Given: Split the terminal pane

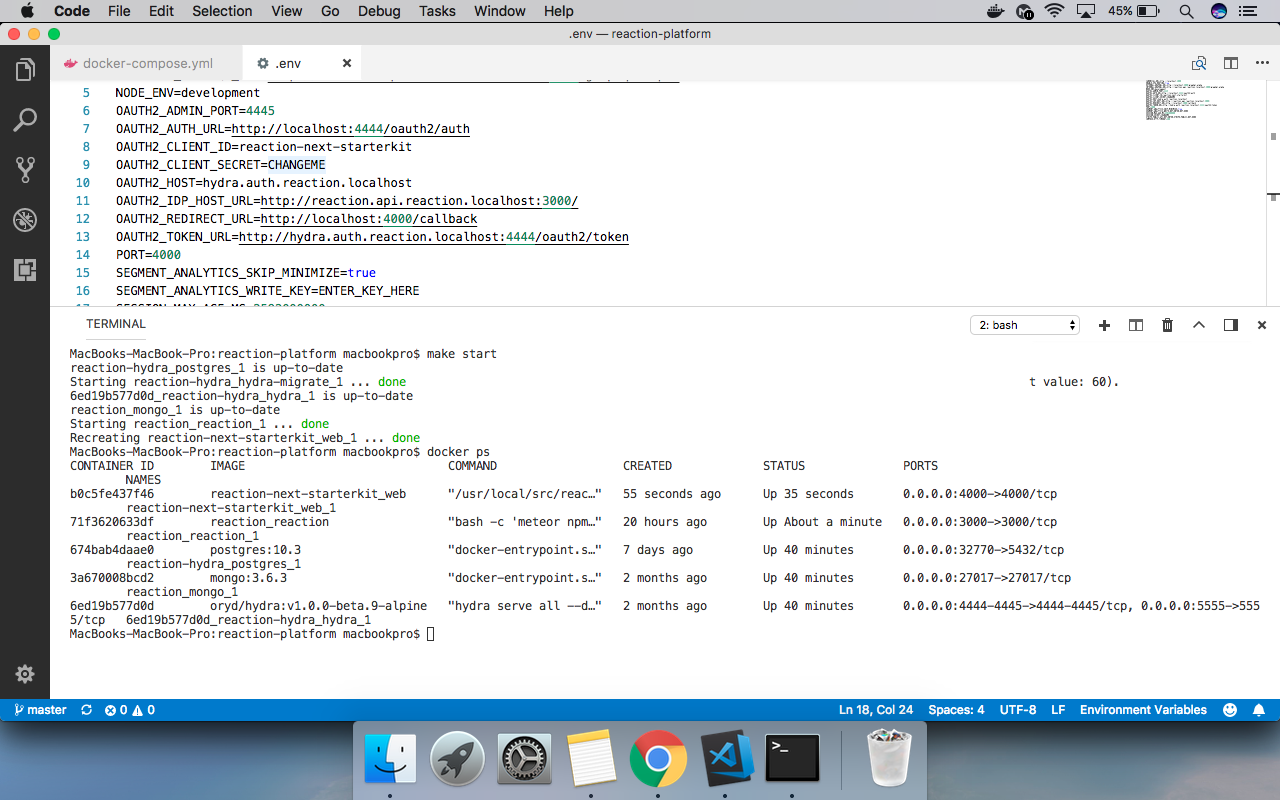Looking at the screenshot, I should click(1136, 325).
